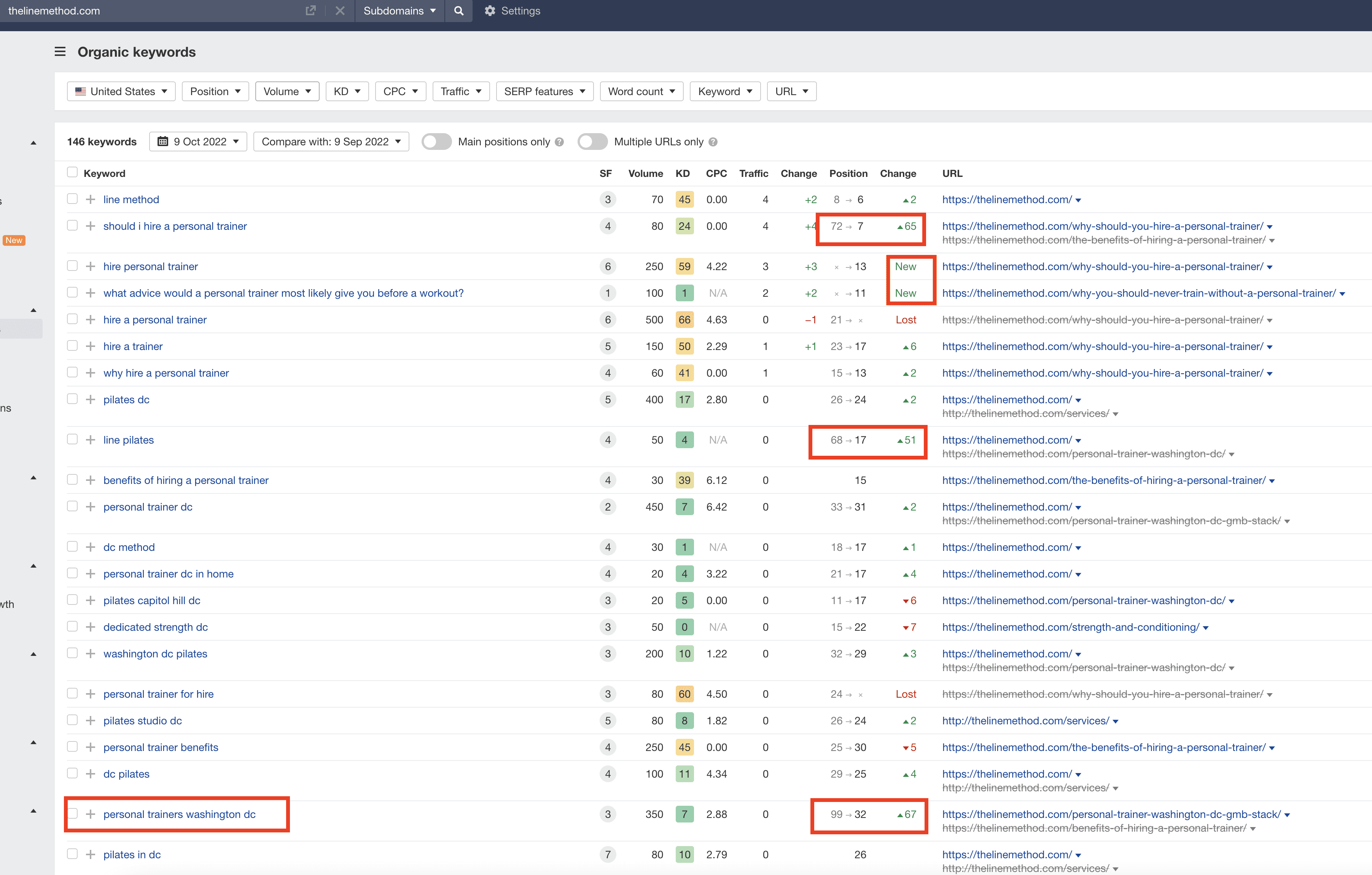
Task: Click the help icon next to Main positions only
Action: pyautogui.click(x=560, y=142)
